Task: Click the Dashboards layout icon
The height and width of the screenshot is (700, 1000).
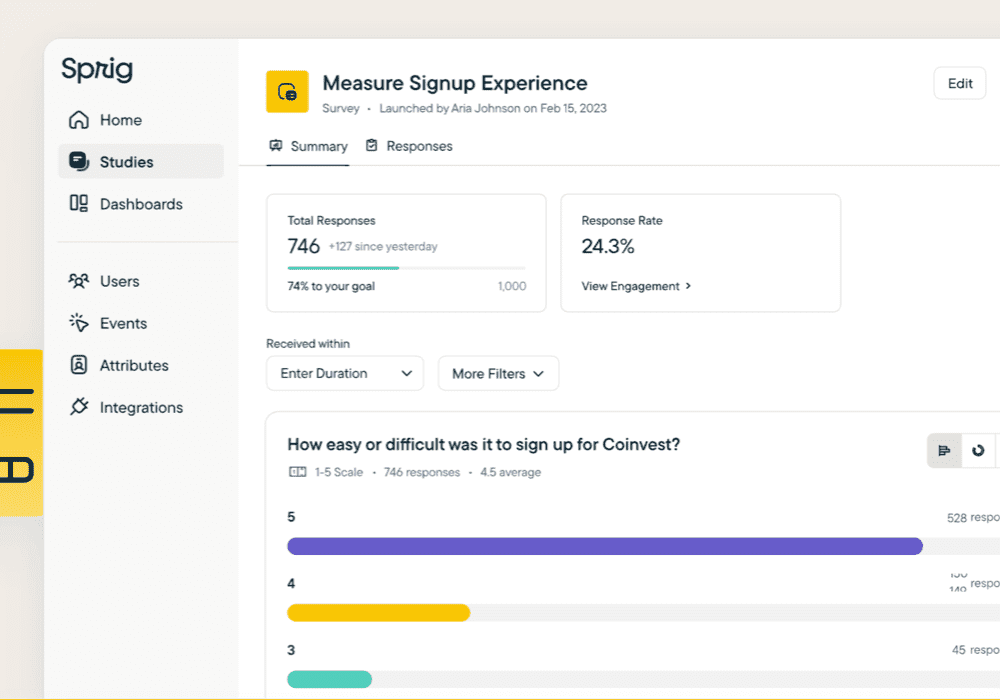Action: coord(78,203)
